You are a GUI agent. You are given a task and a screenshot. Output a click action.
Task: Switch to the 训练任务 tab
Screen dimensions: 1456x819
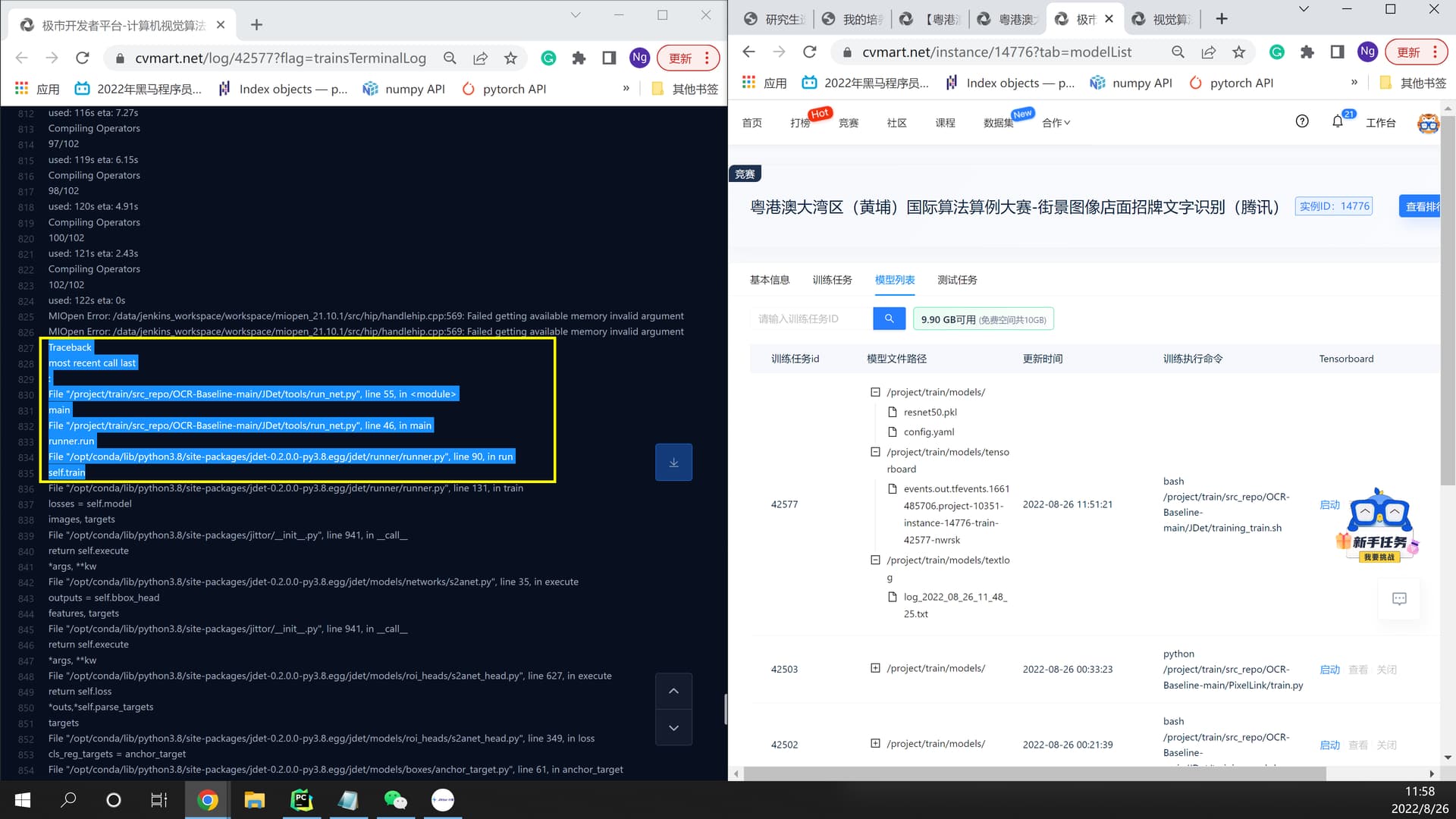(832, 280)
